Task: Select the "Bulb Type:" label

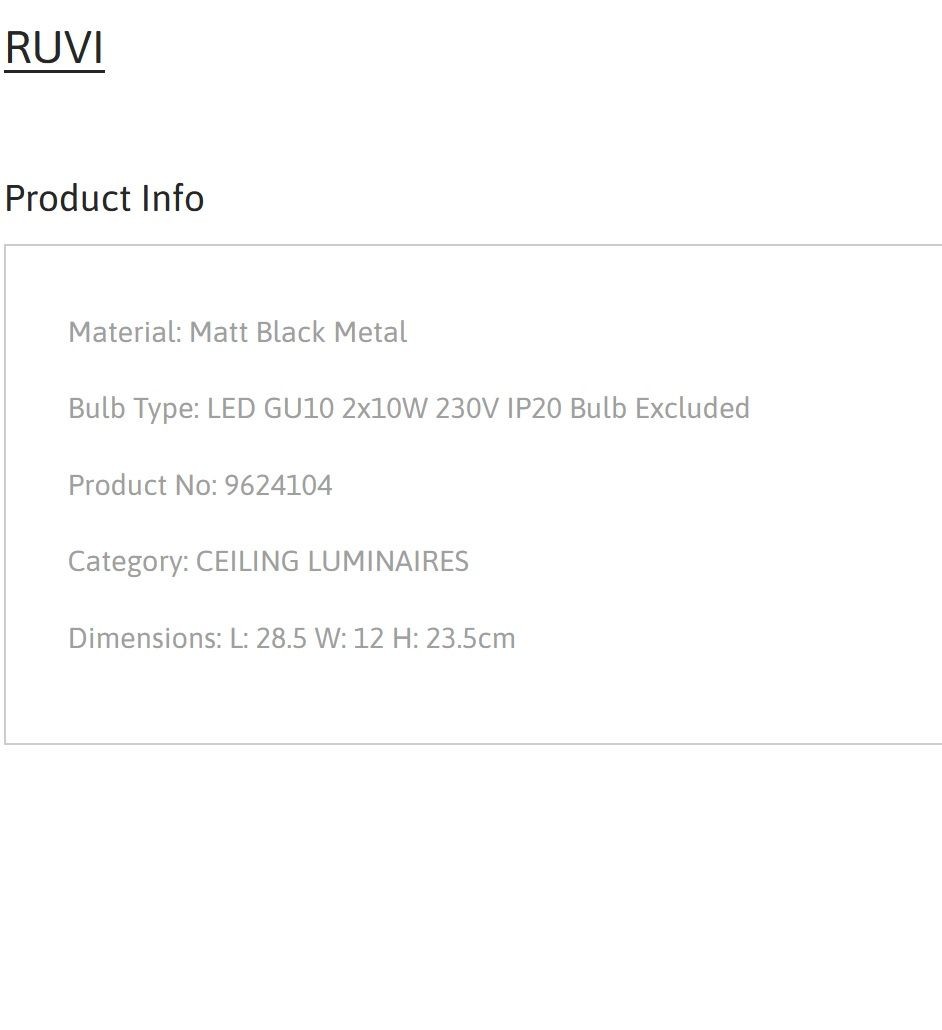Action: 134,409
